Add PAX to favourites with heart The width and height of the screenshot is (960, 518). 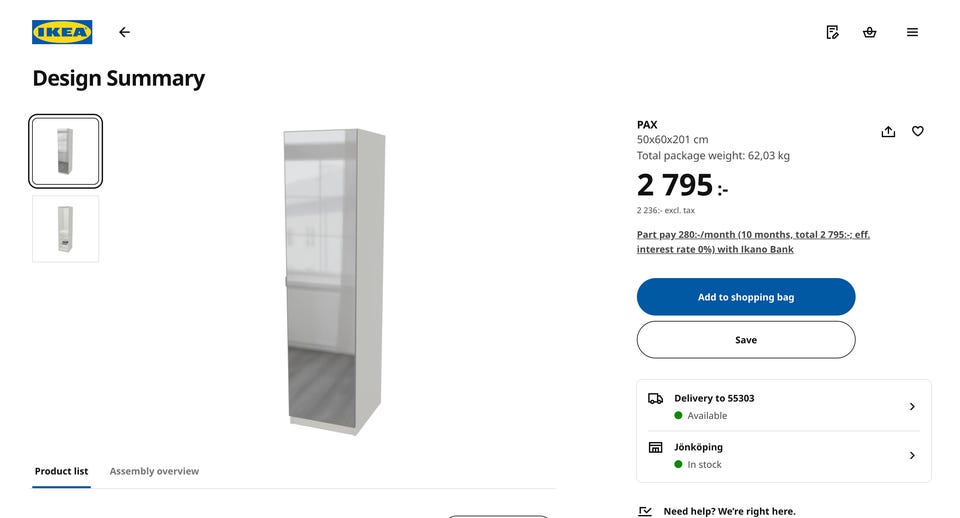pos(918,131)
